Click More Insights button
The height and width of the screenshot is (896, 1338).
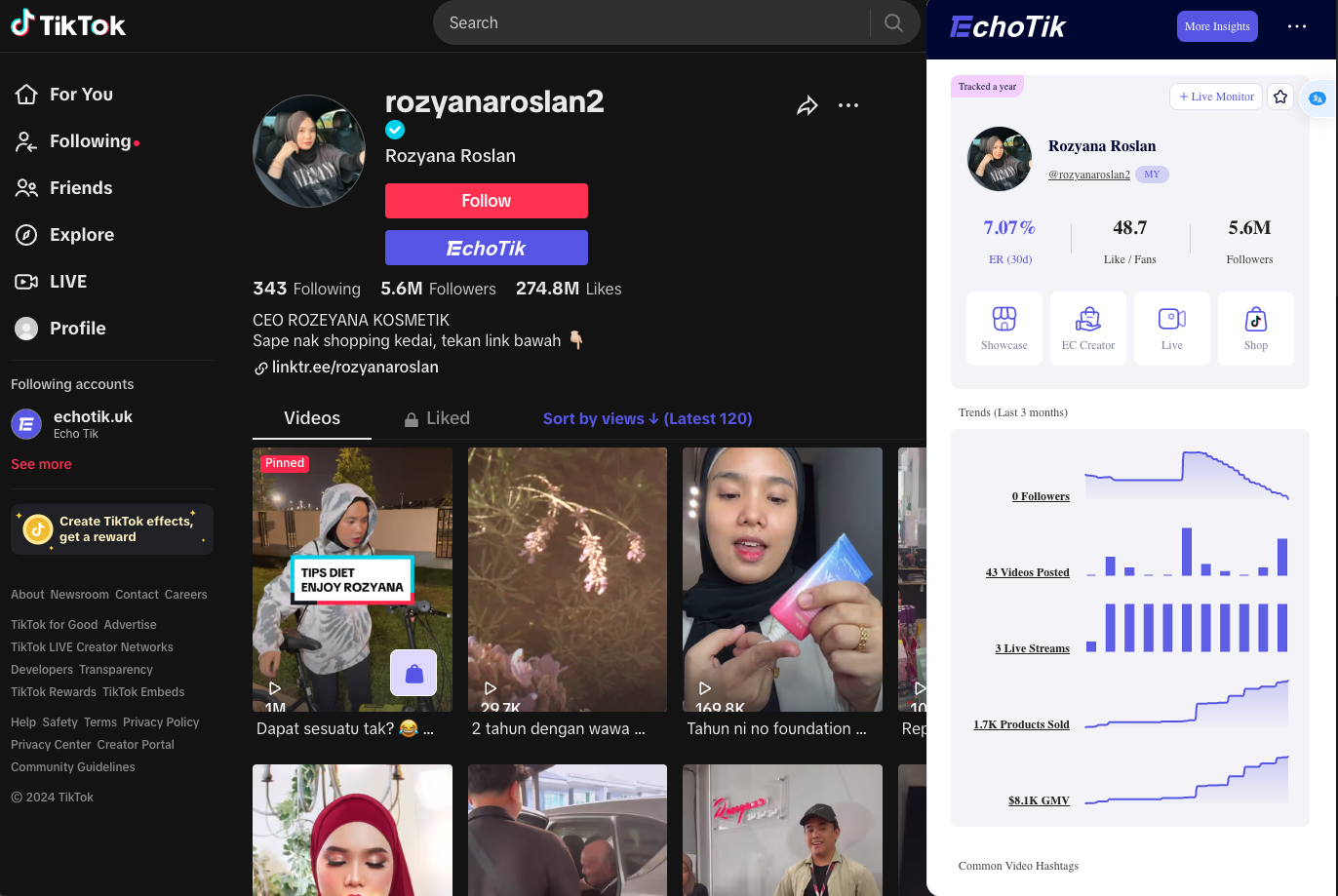tap(1217, 26)
